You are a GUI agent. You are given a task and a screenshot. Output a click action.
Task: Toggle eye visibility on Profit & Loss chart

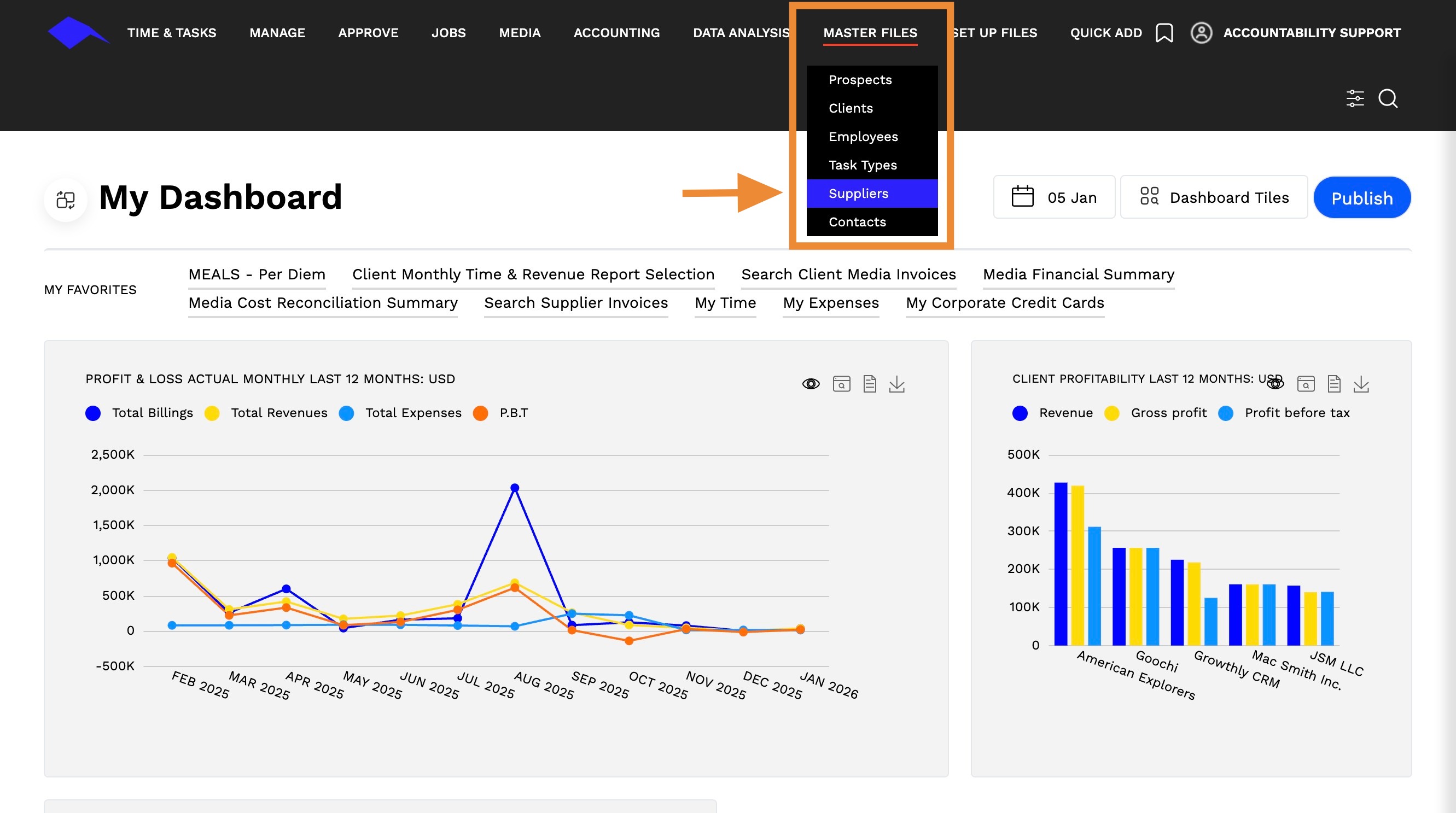click(x=811, y=384)
